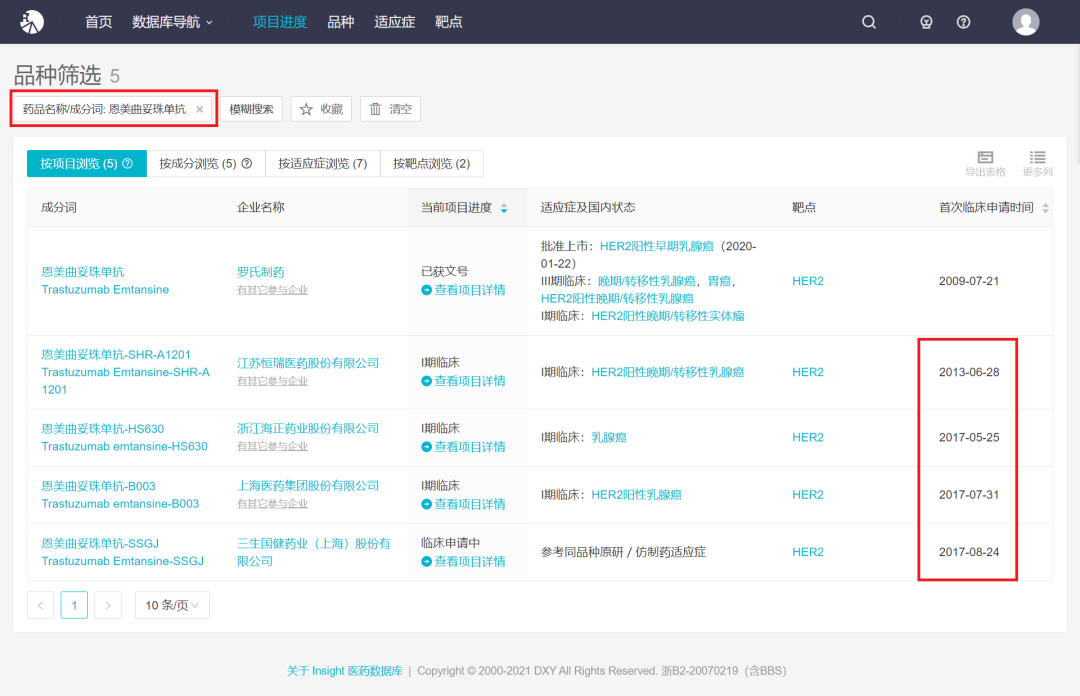This screenshot has width=1080, height=696.
Task: Go to previous page arrow
Action: click(41, 605)
